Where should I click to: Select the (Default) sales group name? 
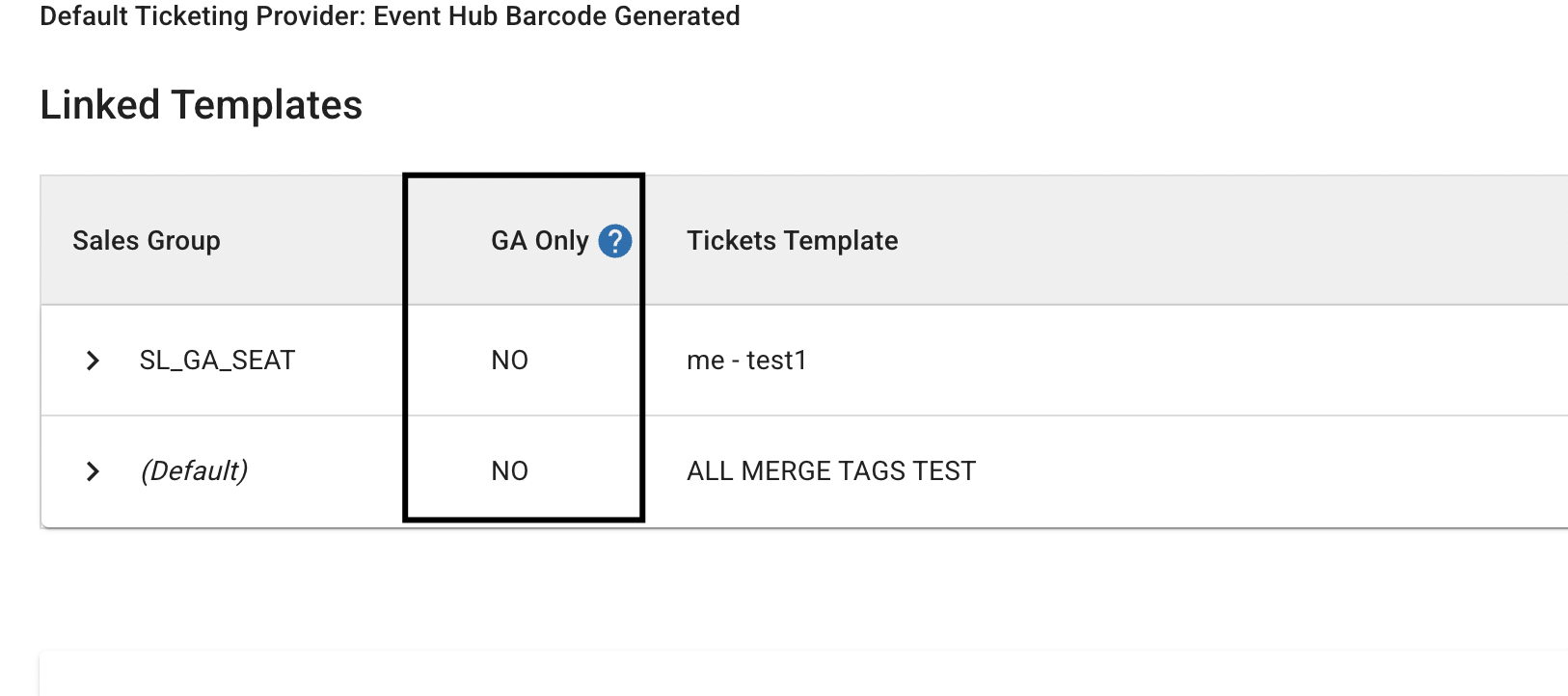(x=194, y=471)
